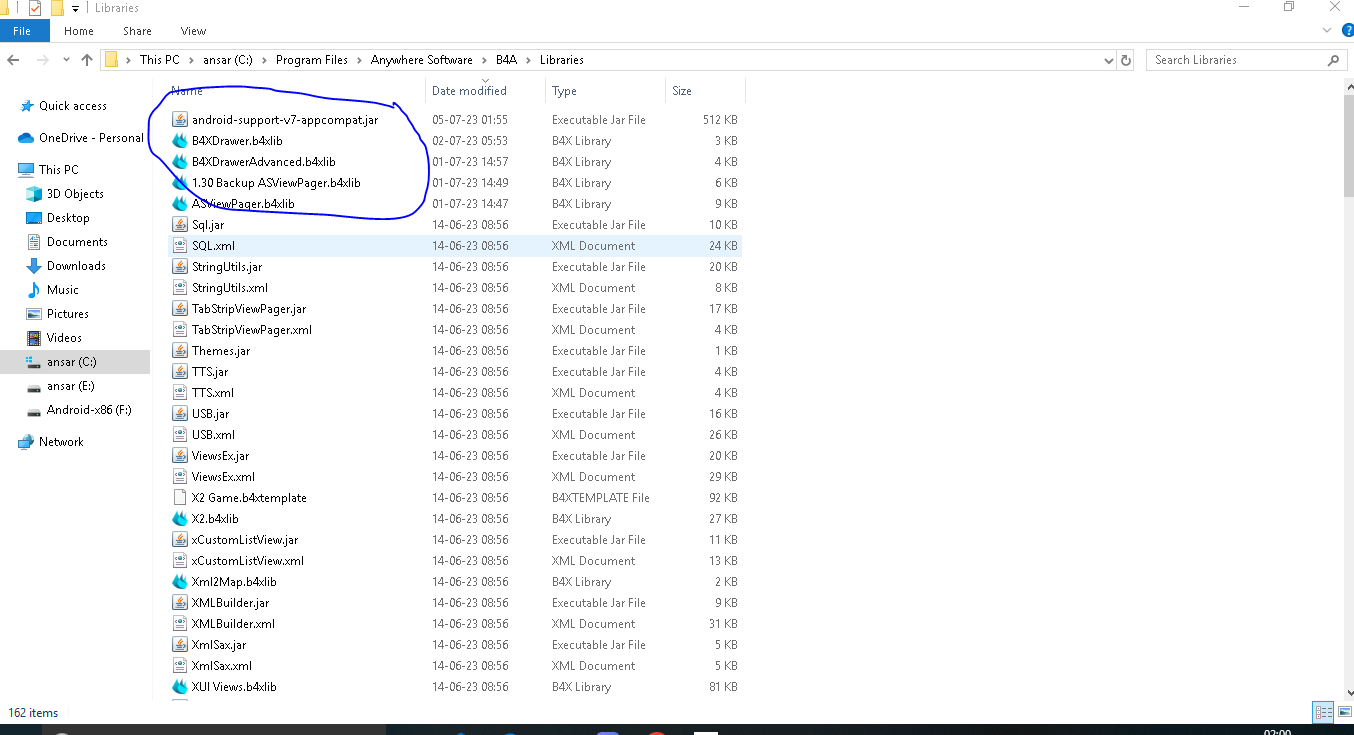This screenshot has height=735, width=1354.
Task: Open the Customize Quick Access Toolbar dropdown
Action: (x=75, y=9)
